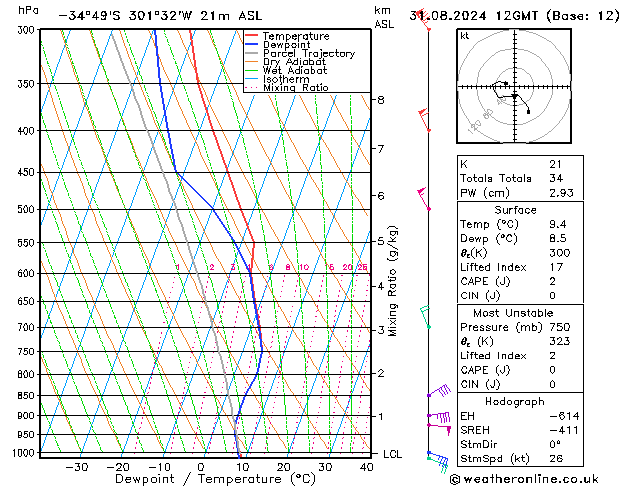This screenshot has height=486, width=629.
Task: Click the surface CAPE value 2
Action: point(552,281)
